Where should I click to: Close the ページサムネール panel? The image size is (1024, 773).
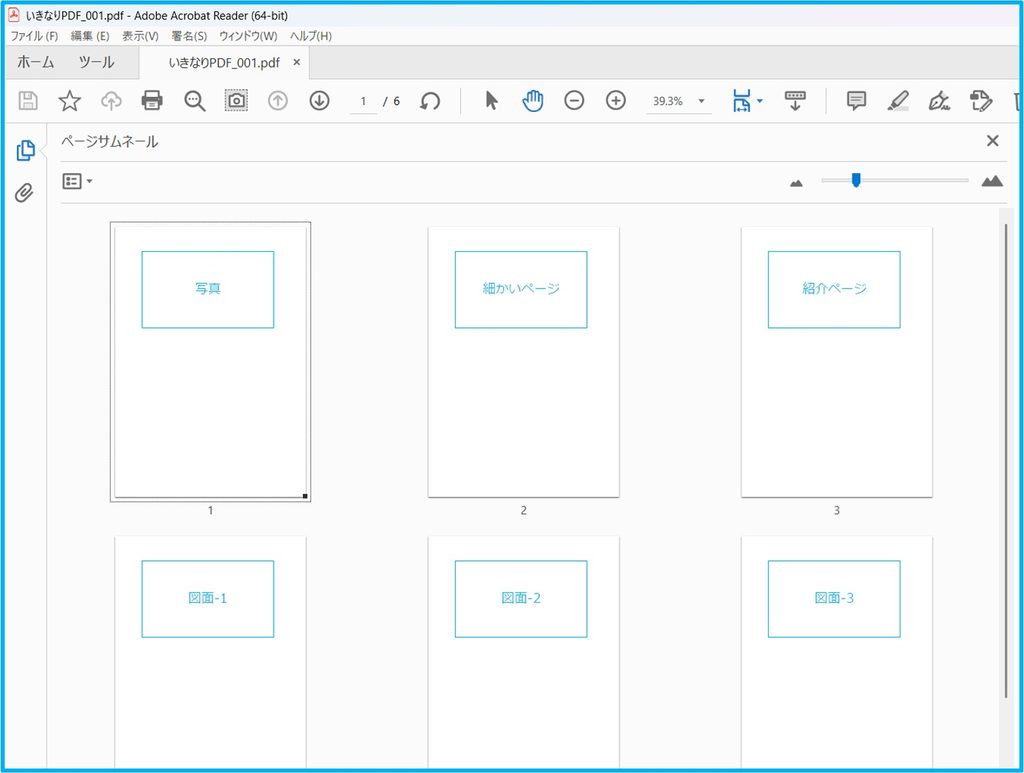tap(993, 140)
